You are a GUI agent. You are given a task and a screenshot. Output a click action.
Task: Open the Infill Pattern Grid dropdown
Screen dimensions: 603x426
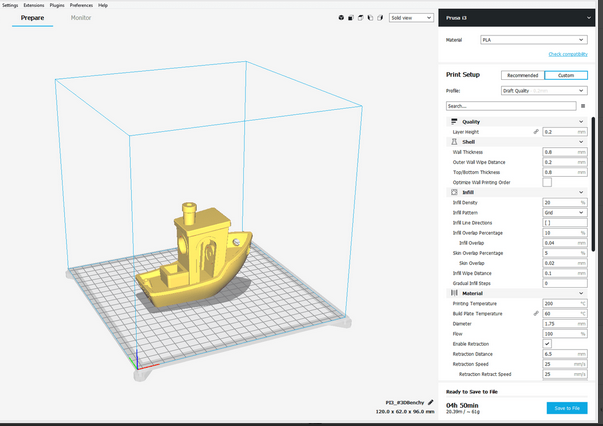pyautogui.click(x=565, y=213)
